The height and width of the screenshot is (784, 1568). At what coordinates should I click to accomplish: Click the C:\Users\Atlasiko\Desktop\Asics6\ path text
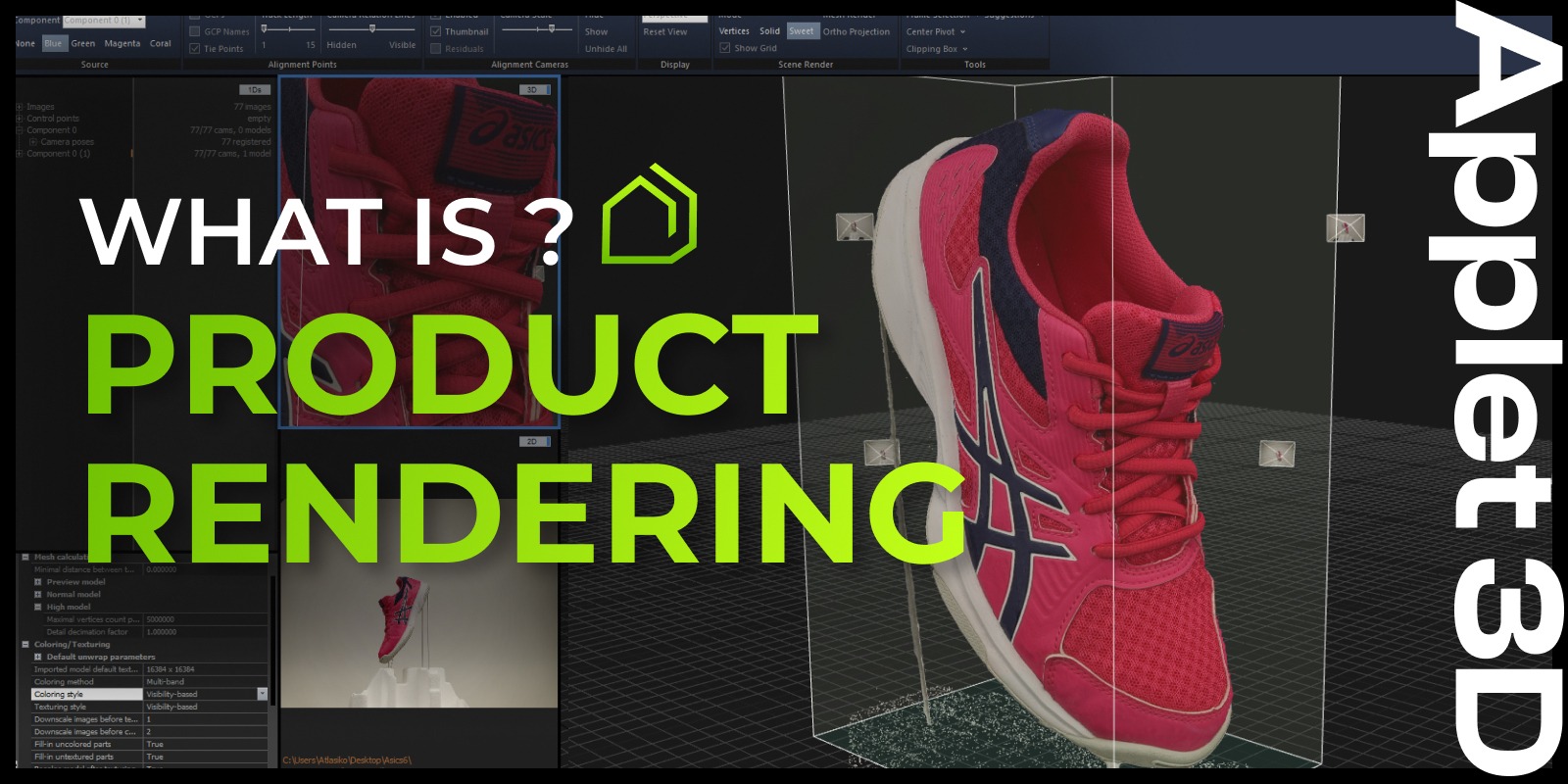coord(347,759)
